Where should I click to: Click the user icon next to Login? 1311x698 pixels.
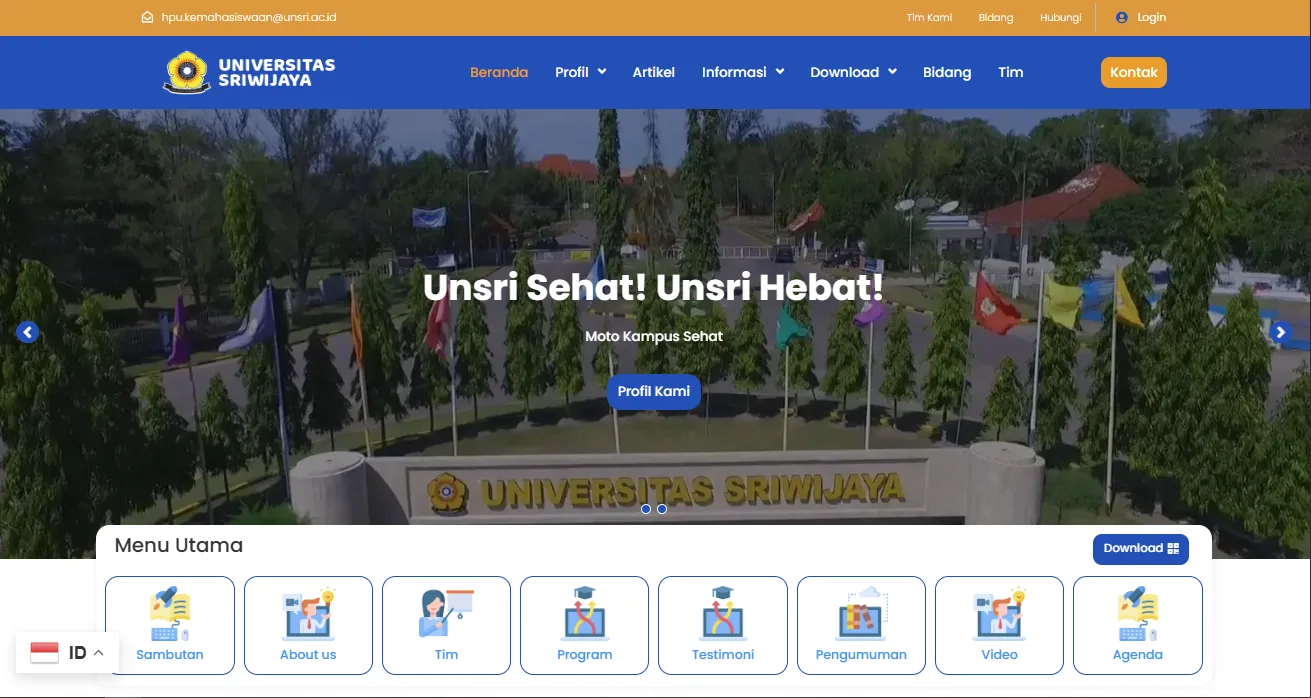click(x=1121, y=17)
